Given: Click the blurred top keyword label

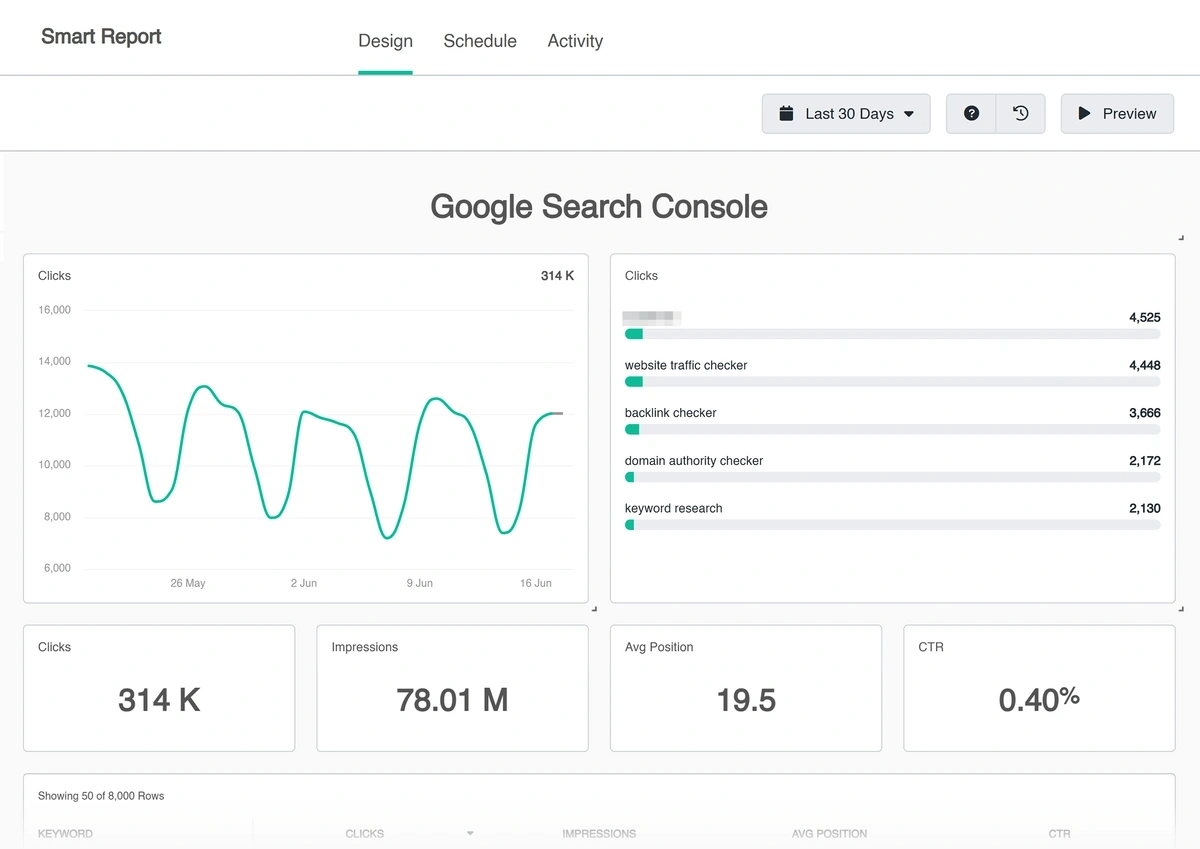Looking at the screenshot, I should tap(652, 317).
